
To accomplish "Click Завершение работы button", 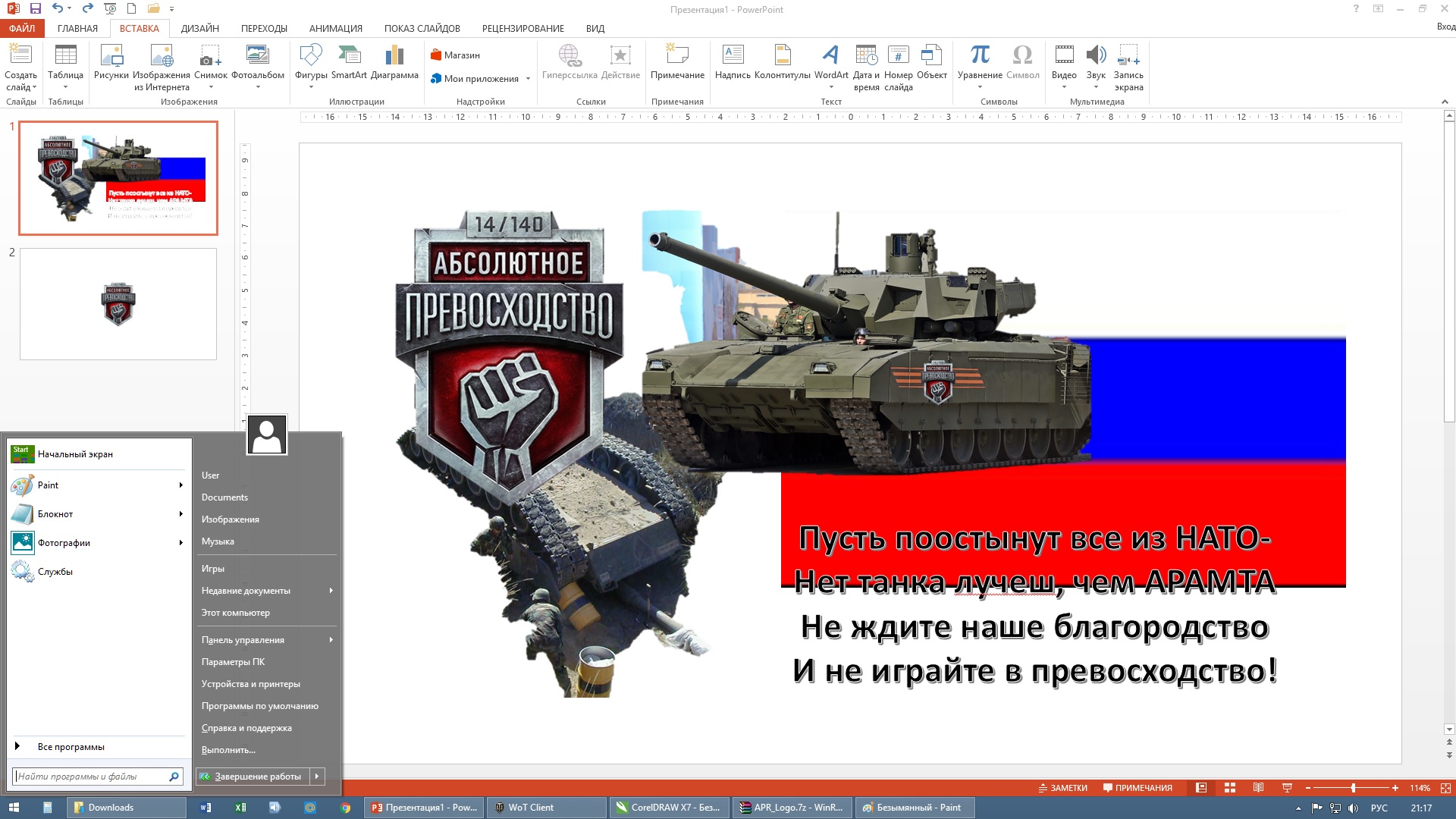I will coord(253,777).
